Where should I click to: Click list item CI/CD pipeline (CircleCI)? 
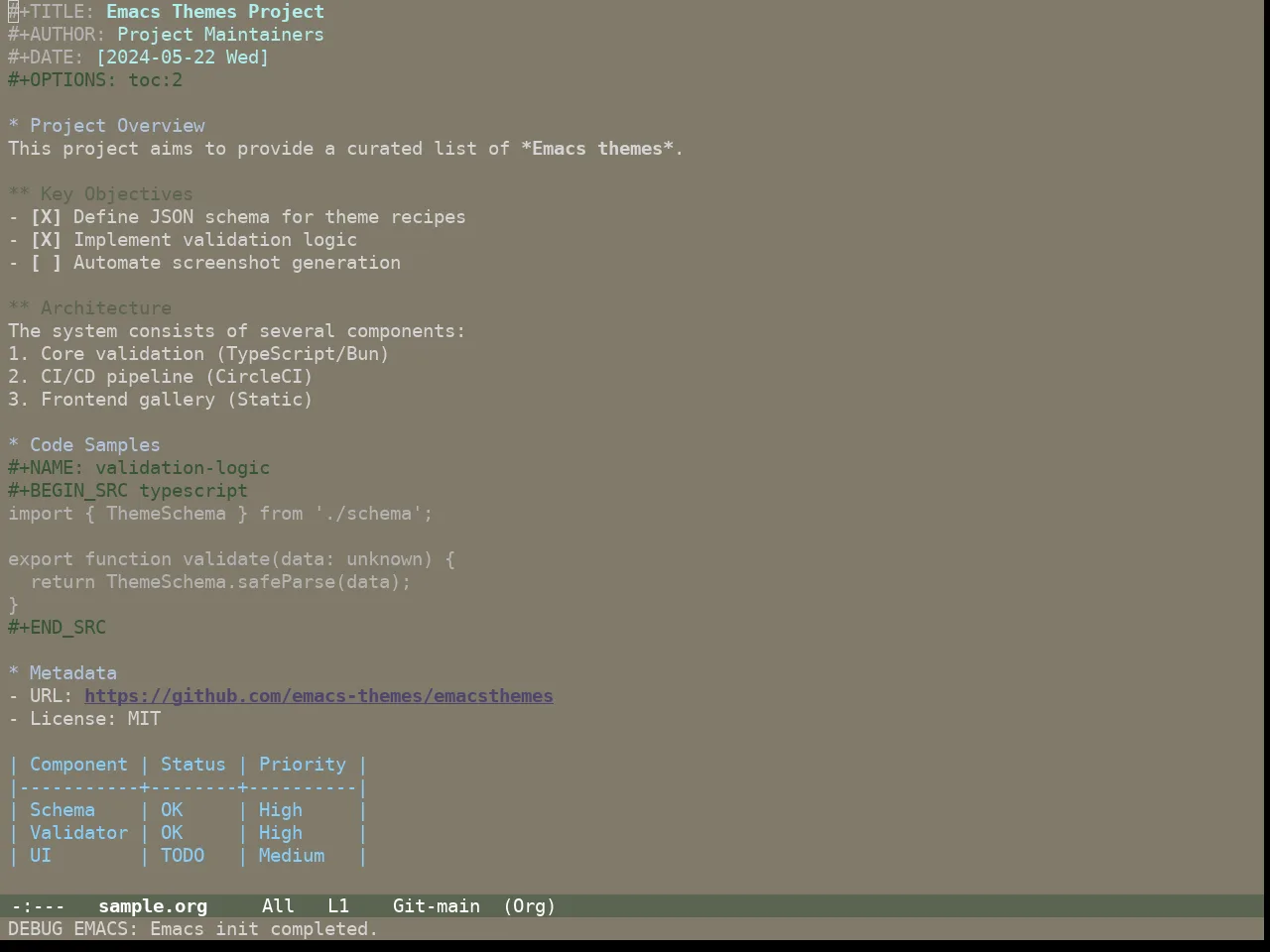pyautogui.click(x=161, y=377)
